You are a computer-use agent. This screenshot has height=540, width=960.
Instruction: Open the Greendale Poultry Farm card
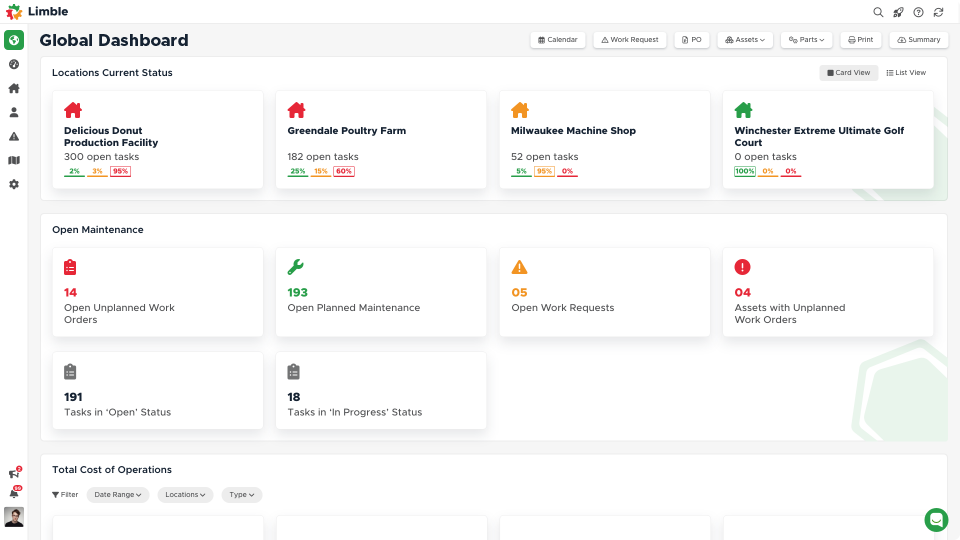[x=380, y=140]
